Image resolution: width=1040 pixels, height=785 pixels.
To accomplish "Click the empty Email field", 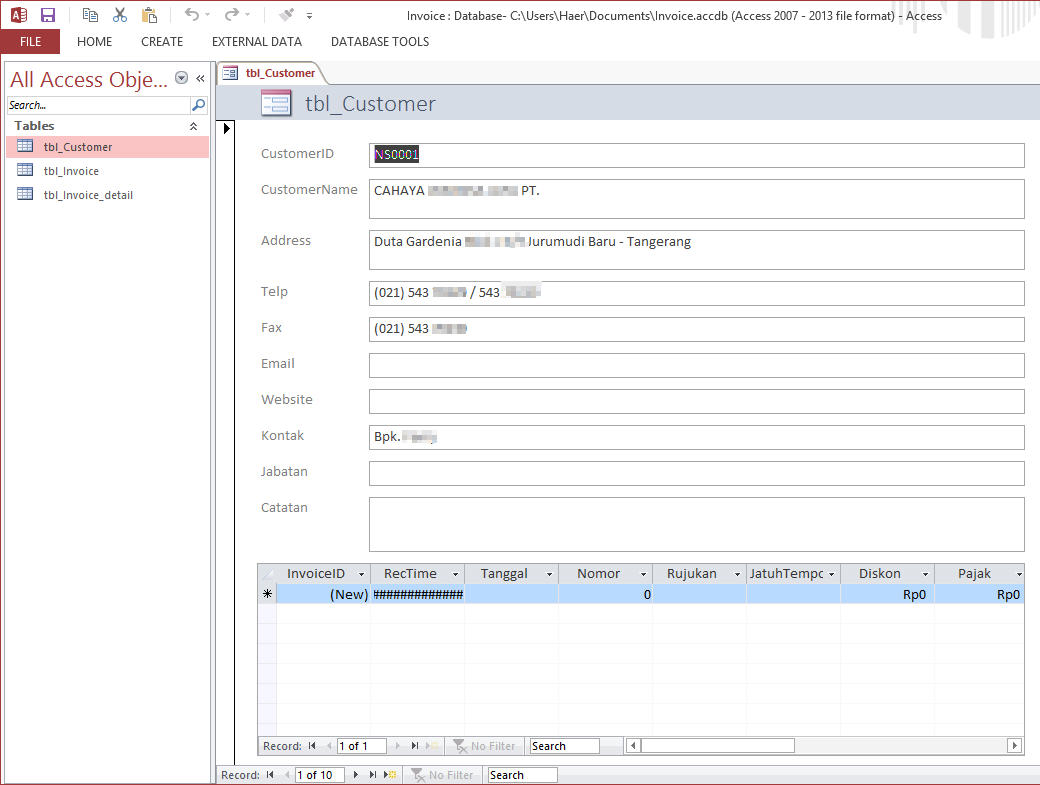I will pyautogui.click(x=696, y=365).
